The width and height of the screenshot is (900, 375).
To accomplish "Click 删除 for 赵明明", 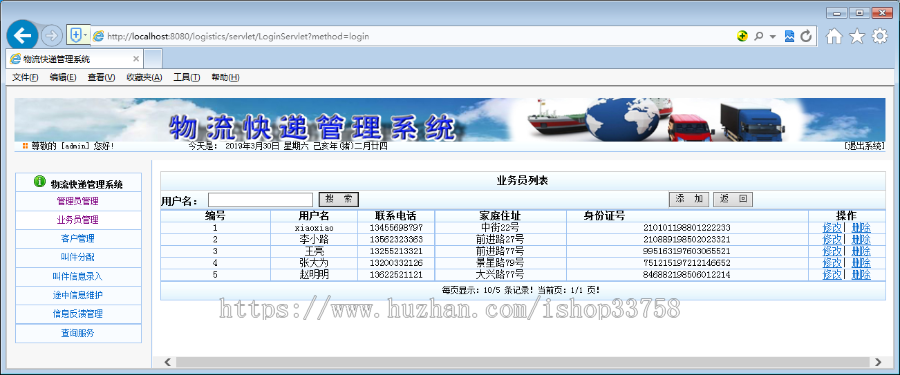I will click(861, 275).
